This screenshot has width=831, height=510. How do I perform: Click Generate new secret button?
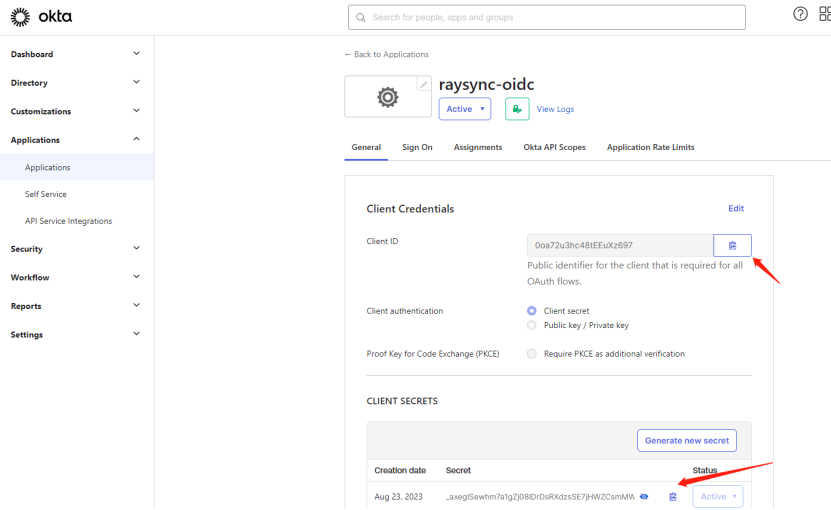point(686,440)
